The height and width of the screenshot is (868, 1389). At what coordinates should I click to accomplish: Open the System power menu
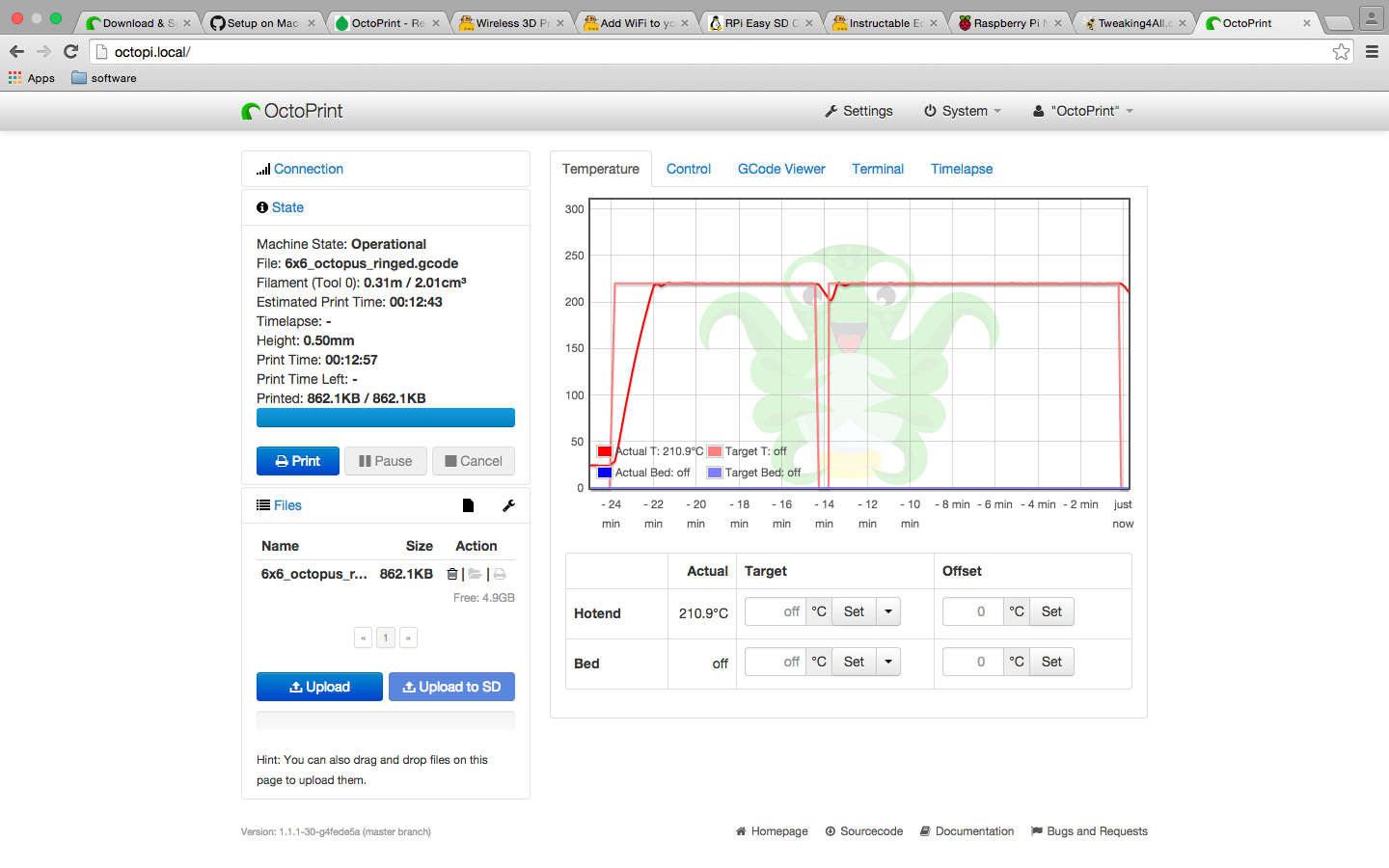pos(963,111)
